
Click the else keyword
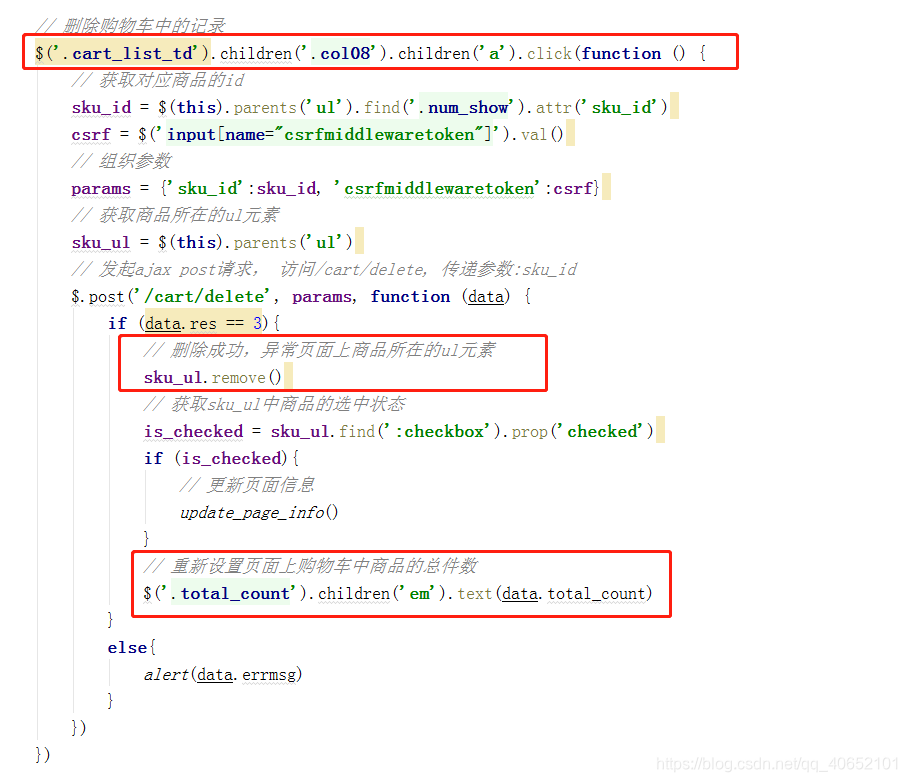(x=127, y=647)
